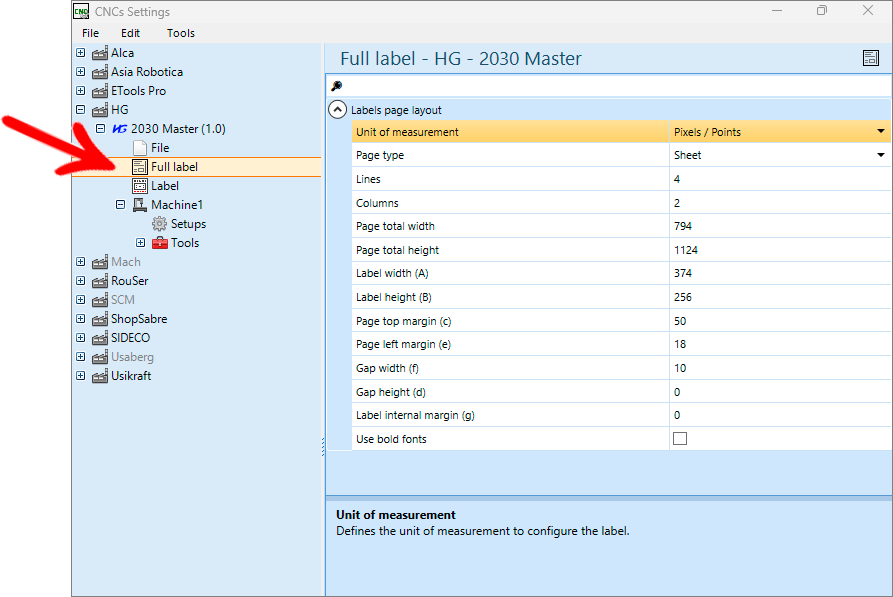Screen dimensions: 893x597
Task: Expand the ShopSabre tree node
Action: click(x=80, y=319)
